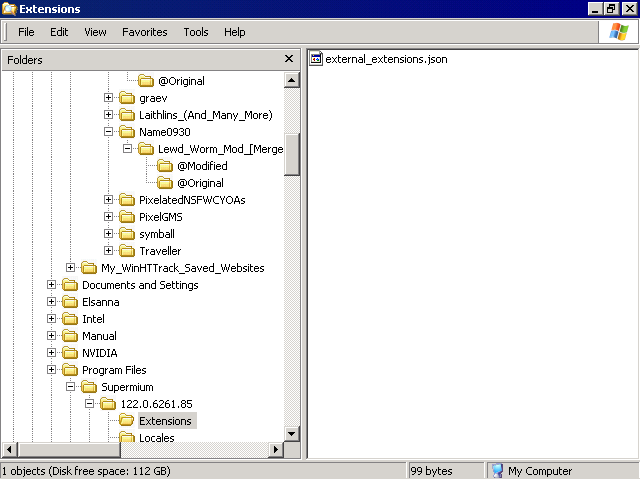Expand the Manual folder

[x=51, y=336]
